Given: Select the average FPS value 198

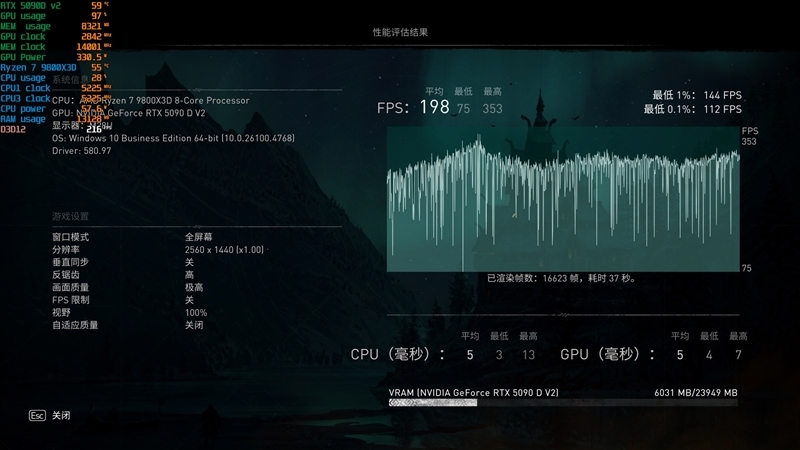Looking at the screenshot, I should click(435, 107).
